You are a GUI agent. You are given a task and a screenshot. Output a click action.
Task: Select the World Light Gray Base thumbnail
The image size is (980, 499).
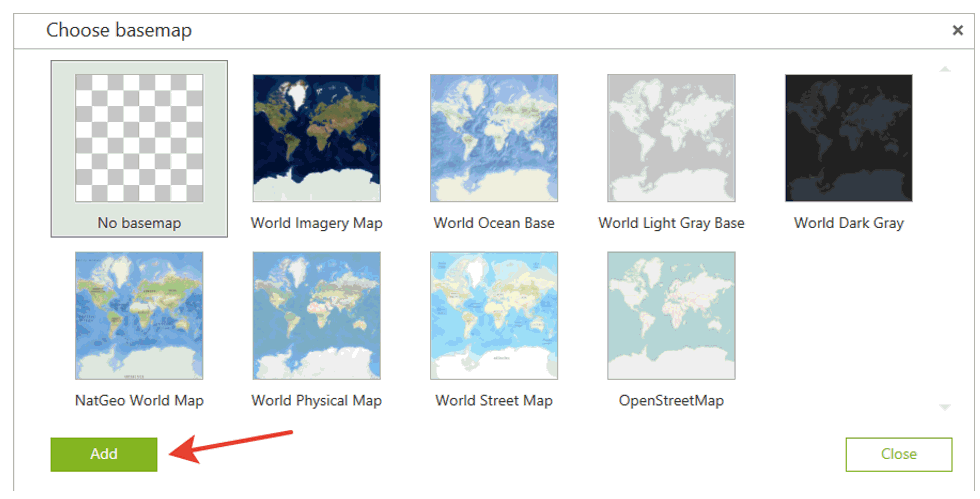[x=671, y=138]
